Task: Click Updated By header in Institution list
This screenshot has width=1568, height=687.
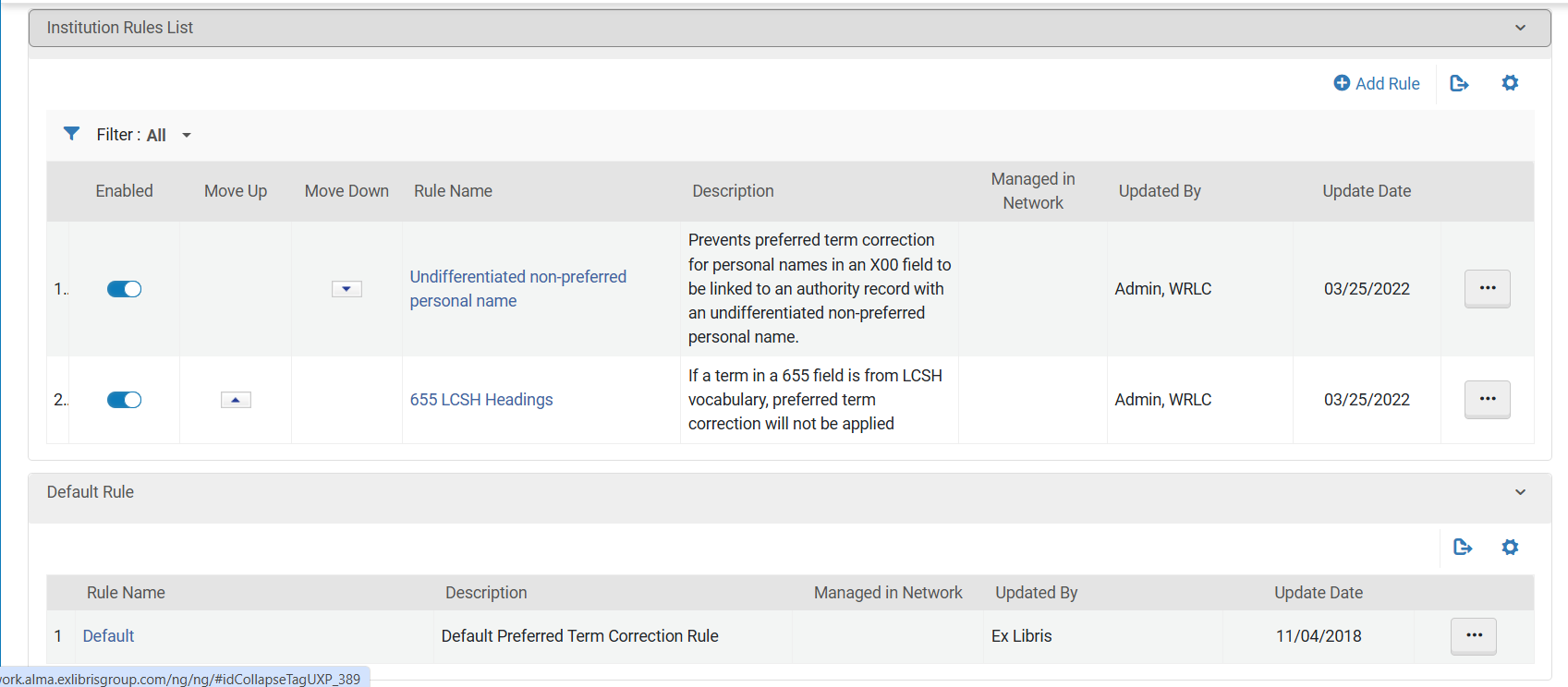Action: click(x=1160, y=191)
